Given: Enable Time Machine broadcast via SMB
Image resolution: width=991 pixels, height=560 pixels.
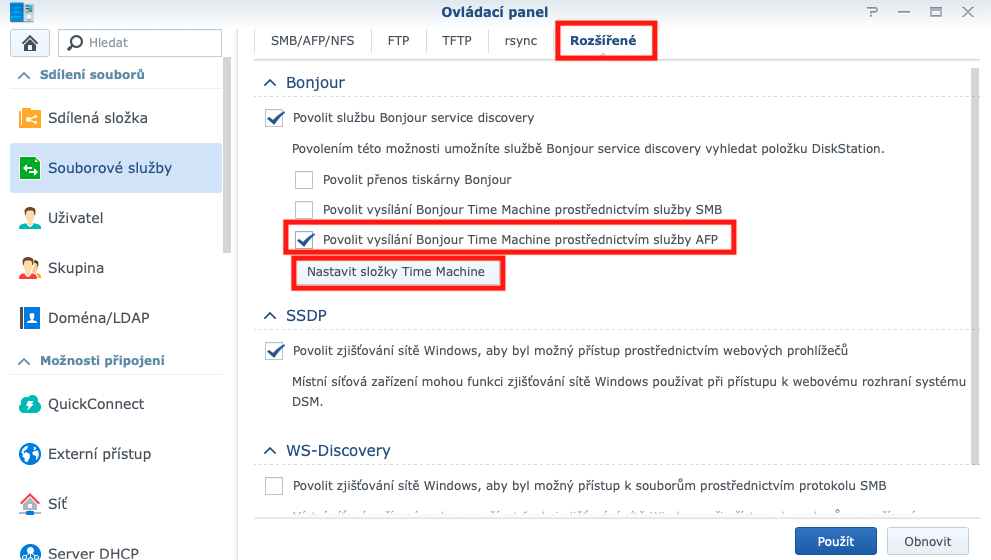Looking at the screenshot, I should (x=304, y=210).
